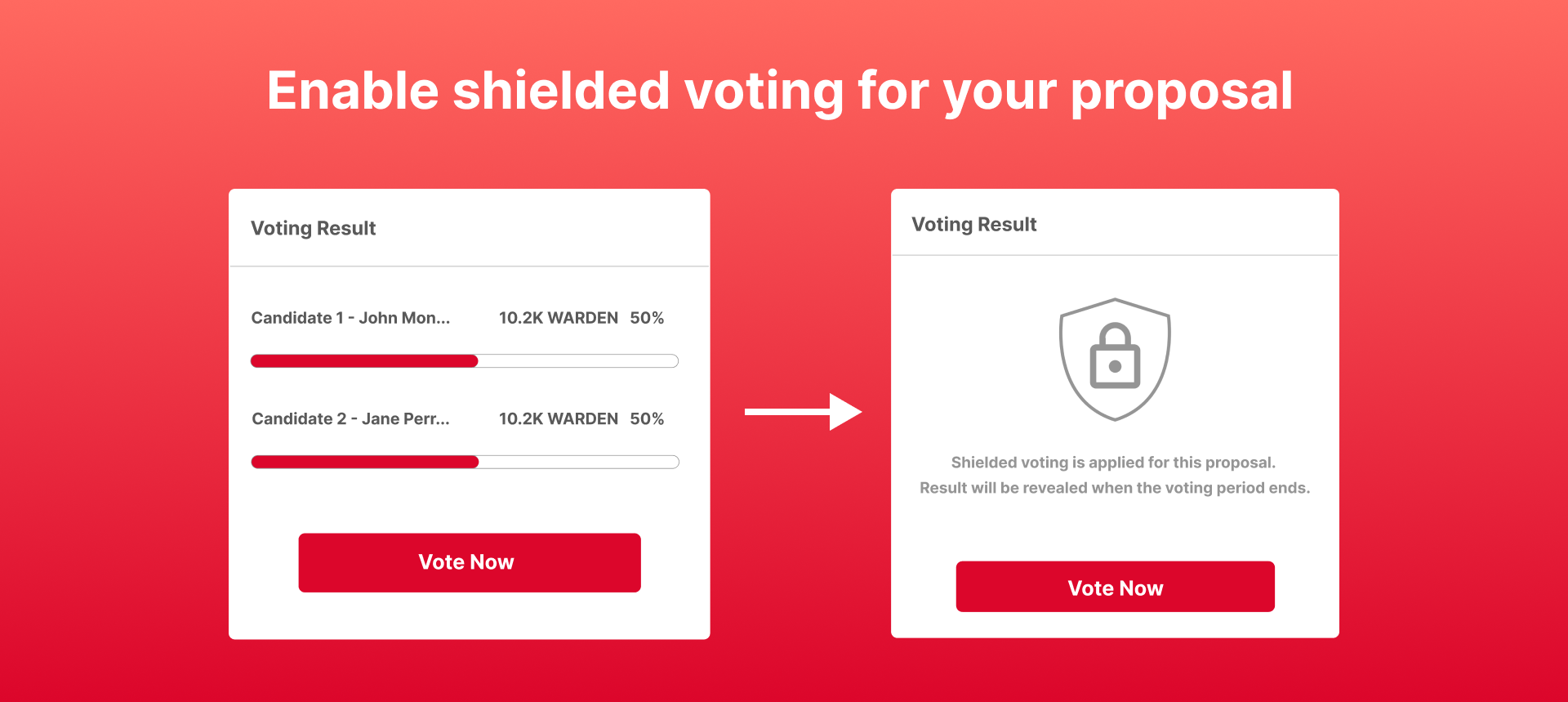Click the Enable shielded voting headline
The image size is (1568, 702).
tap(779, 91)
